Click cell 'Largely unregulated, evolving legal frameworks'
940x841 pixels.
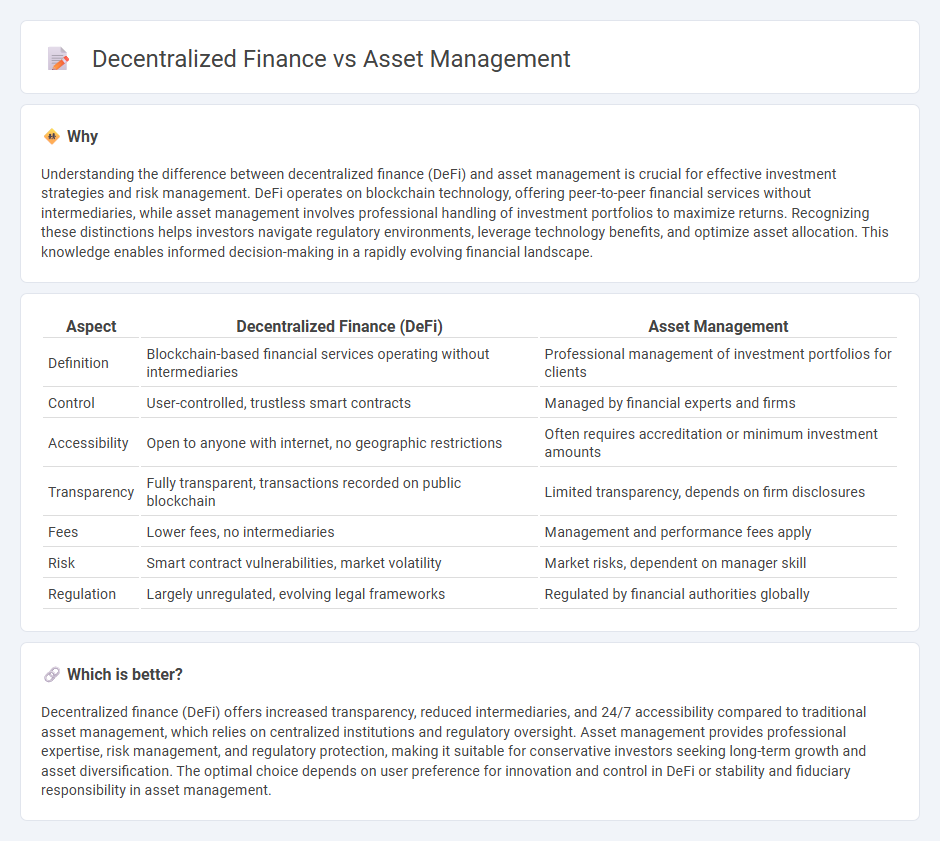(x=339, y=595)
